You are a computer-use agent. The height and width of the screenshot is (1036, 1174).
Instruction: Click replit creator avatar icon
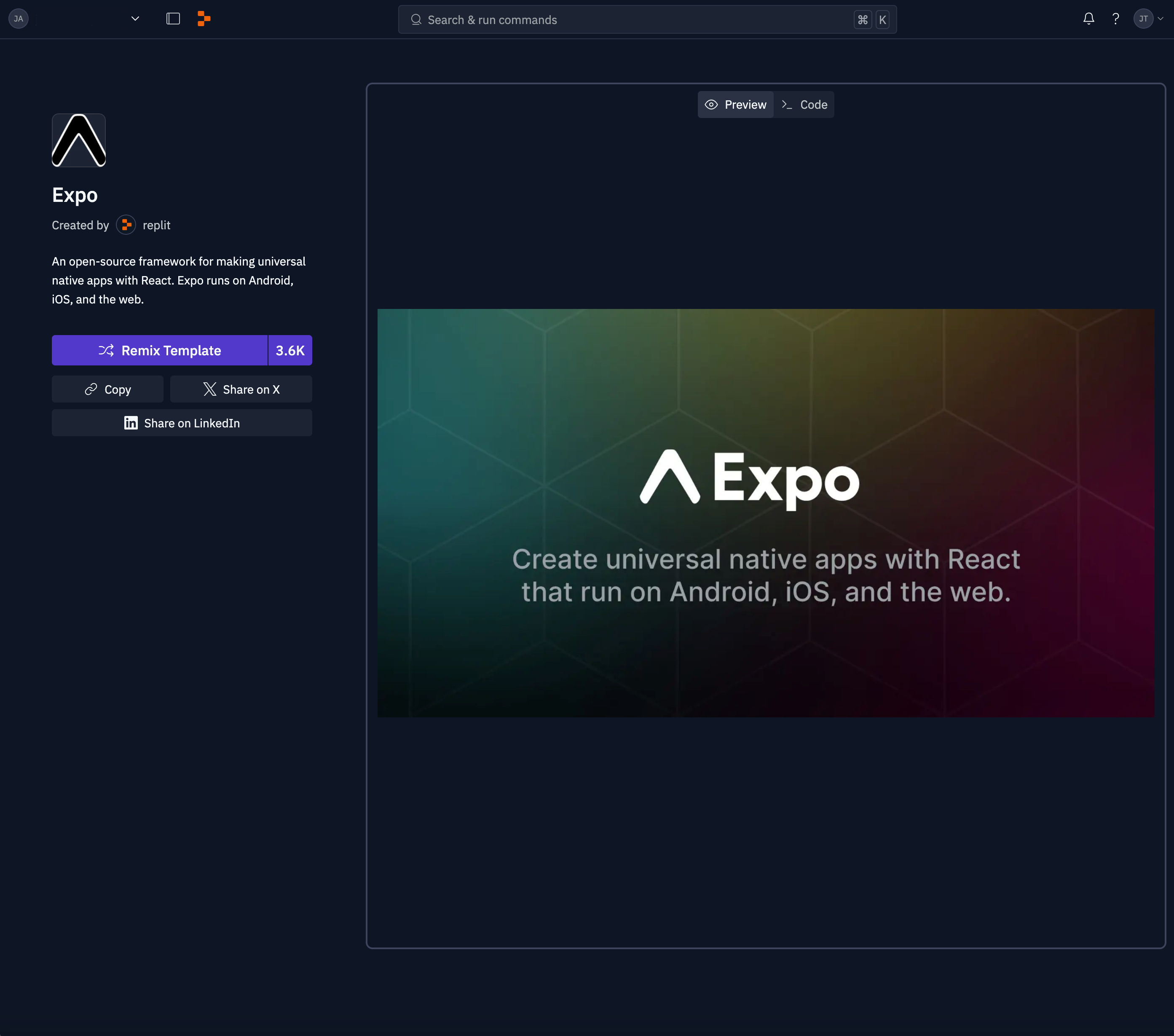[x=126, y=225]
